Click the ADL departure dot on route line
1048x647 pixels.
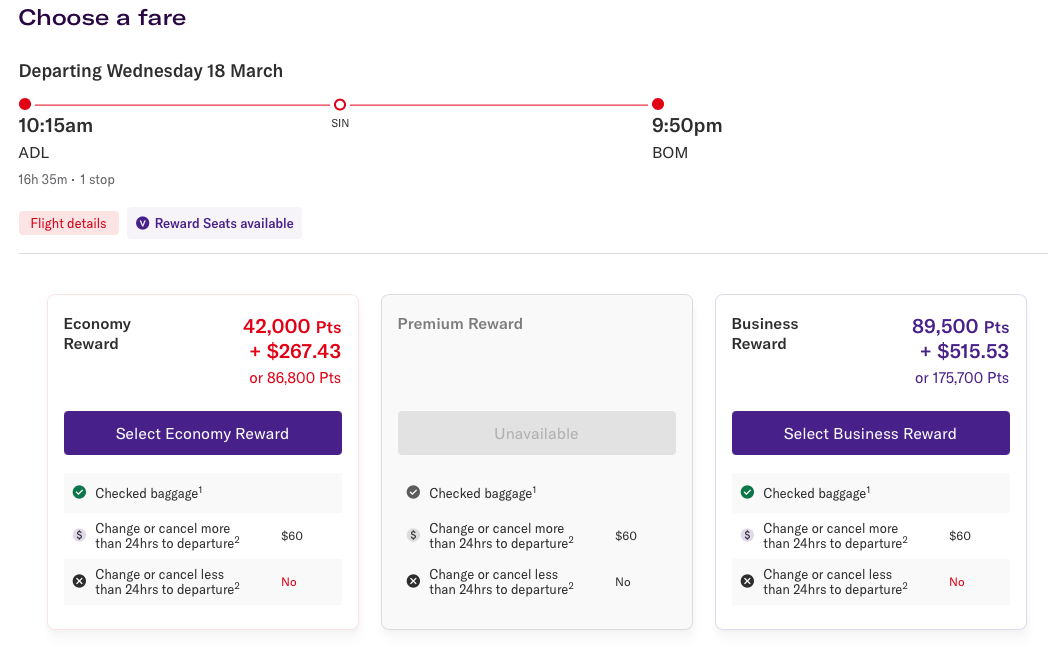25,104
